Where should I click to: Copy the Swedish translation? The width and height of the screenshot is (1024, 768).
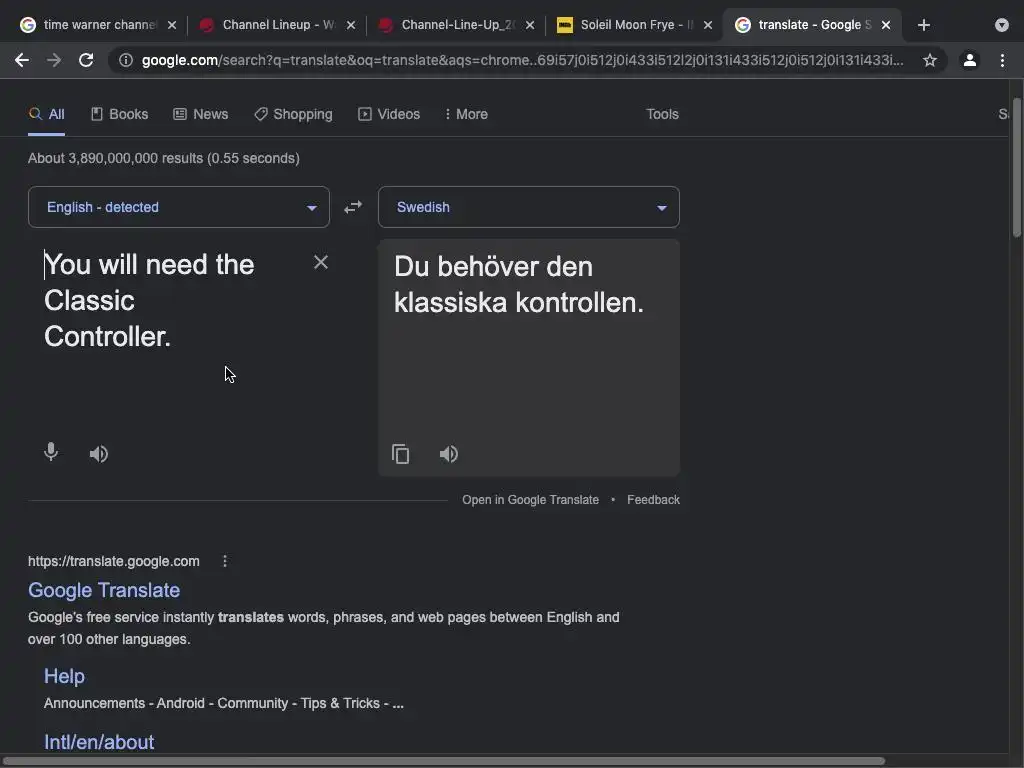[x=400, y=453]
